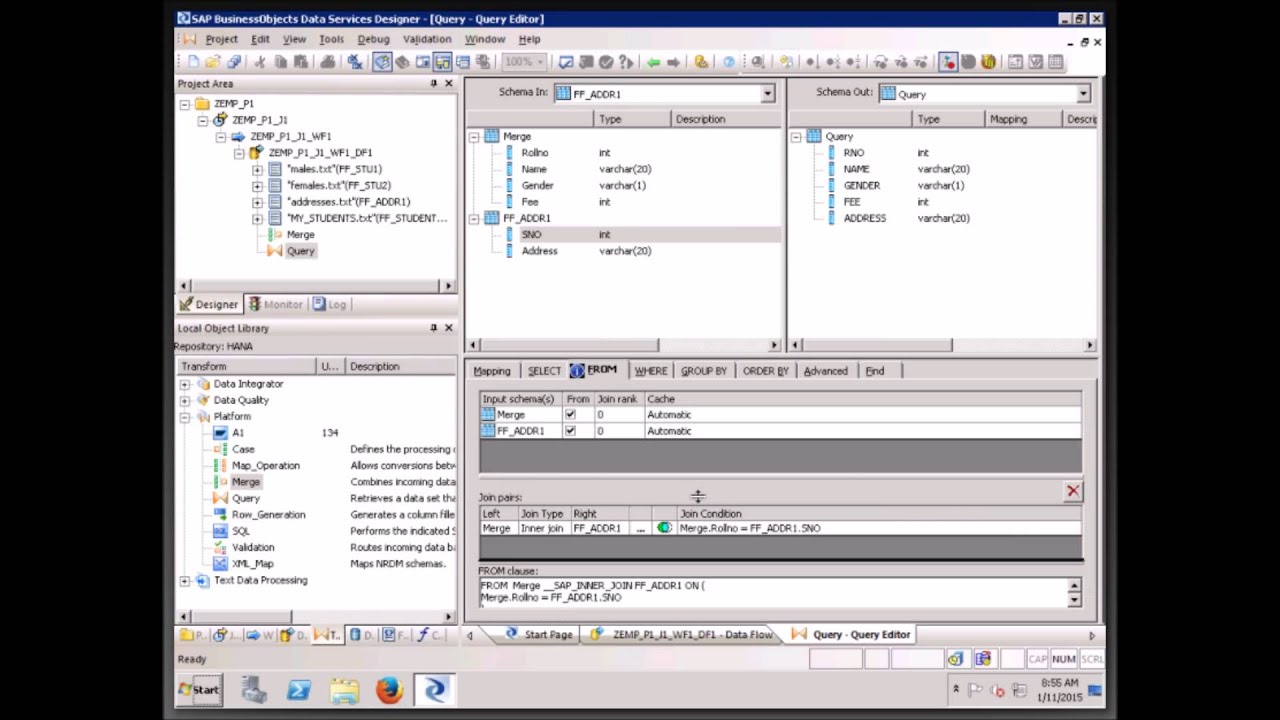Image resolution: width=1280 pixels, height=720 pixels.
Task: Open Projects tab icon in Local Object Library
Action: pos(186,635)
